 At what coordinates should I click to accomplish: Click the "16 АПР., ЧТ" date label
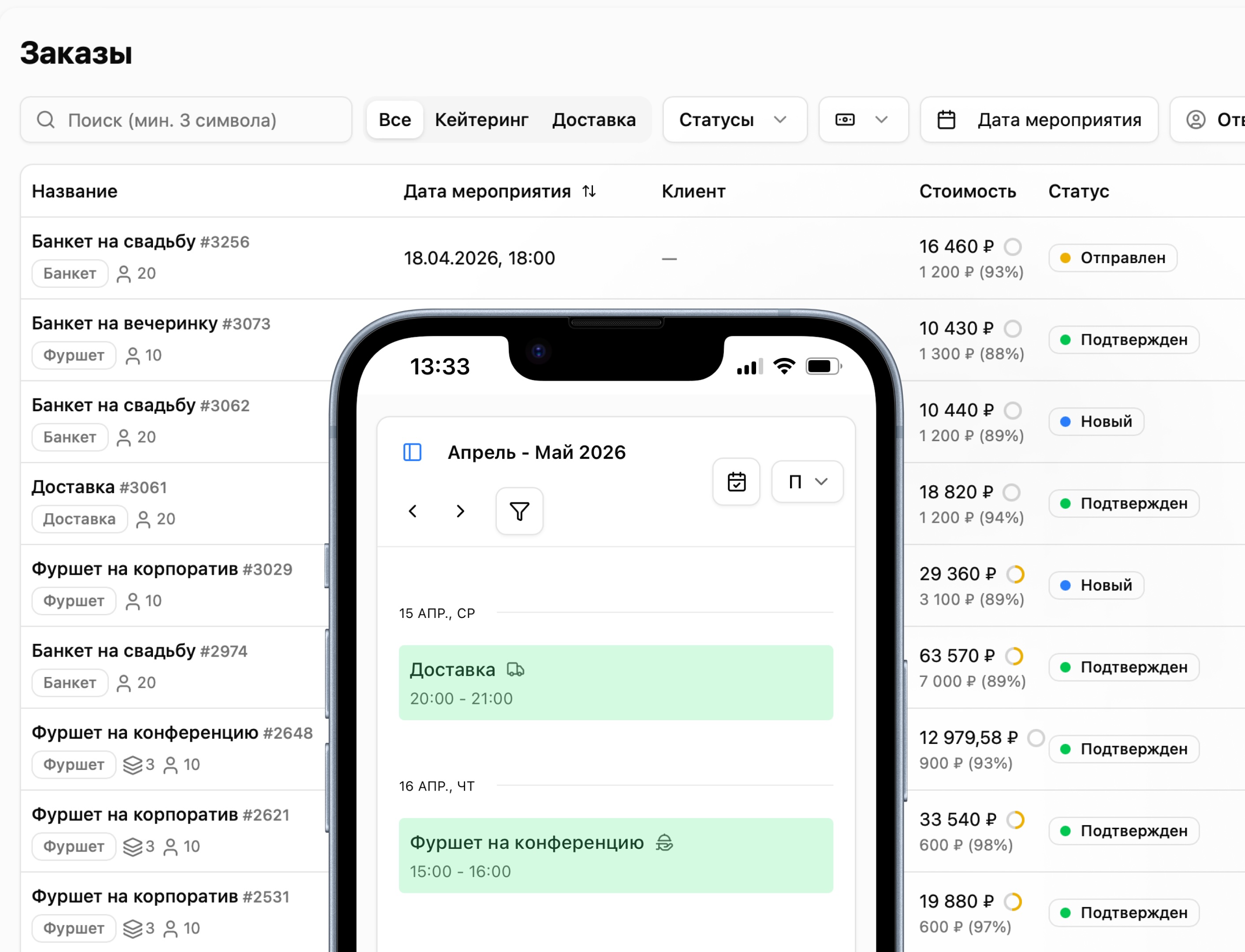[436, 786]
